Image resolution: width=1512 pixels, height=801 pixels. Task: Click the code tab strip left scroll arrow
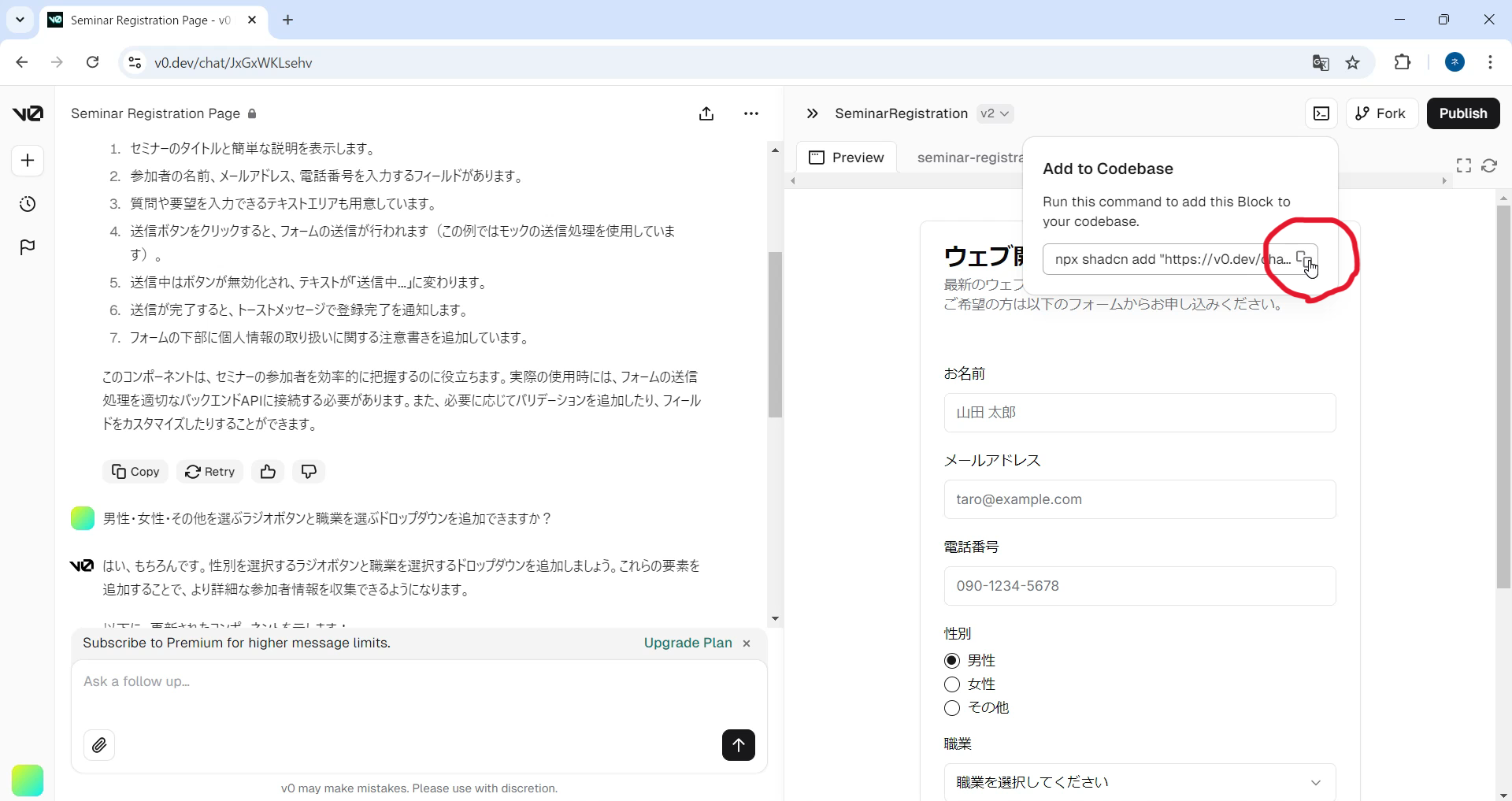[793, 181]
